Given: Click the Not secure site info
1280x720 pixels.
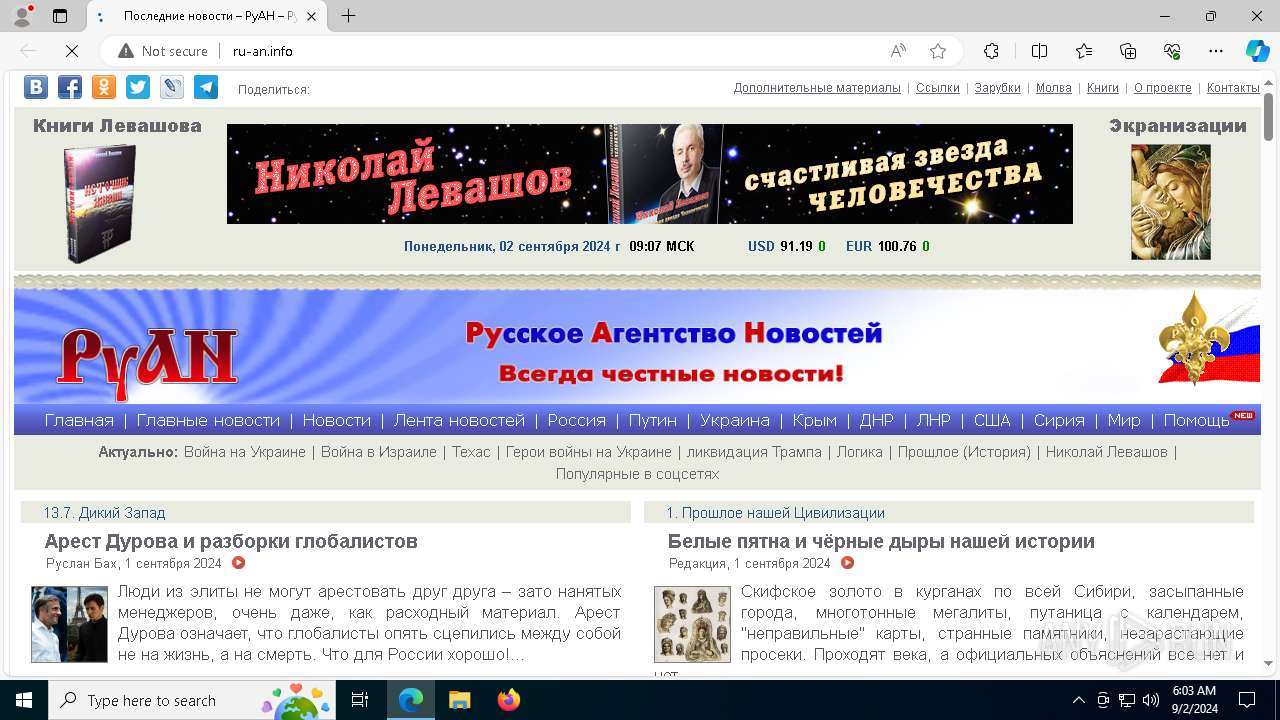Looking at the screenshot, I should coord(162,51).
